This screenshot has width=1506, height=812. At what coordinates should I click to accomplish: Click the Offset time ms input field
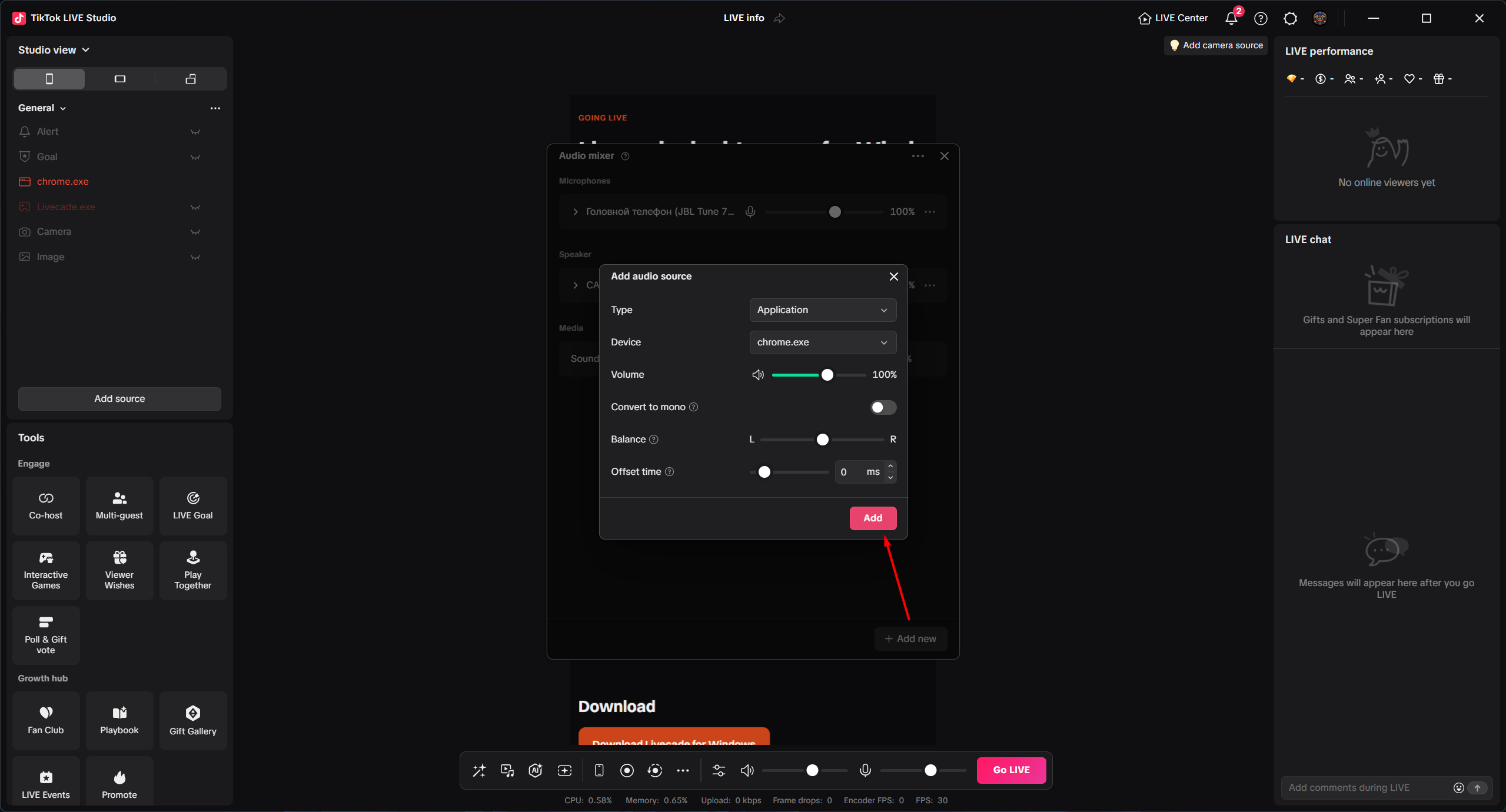[859, 472]
